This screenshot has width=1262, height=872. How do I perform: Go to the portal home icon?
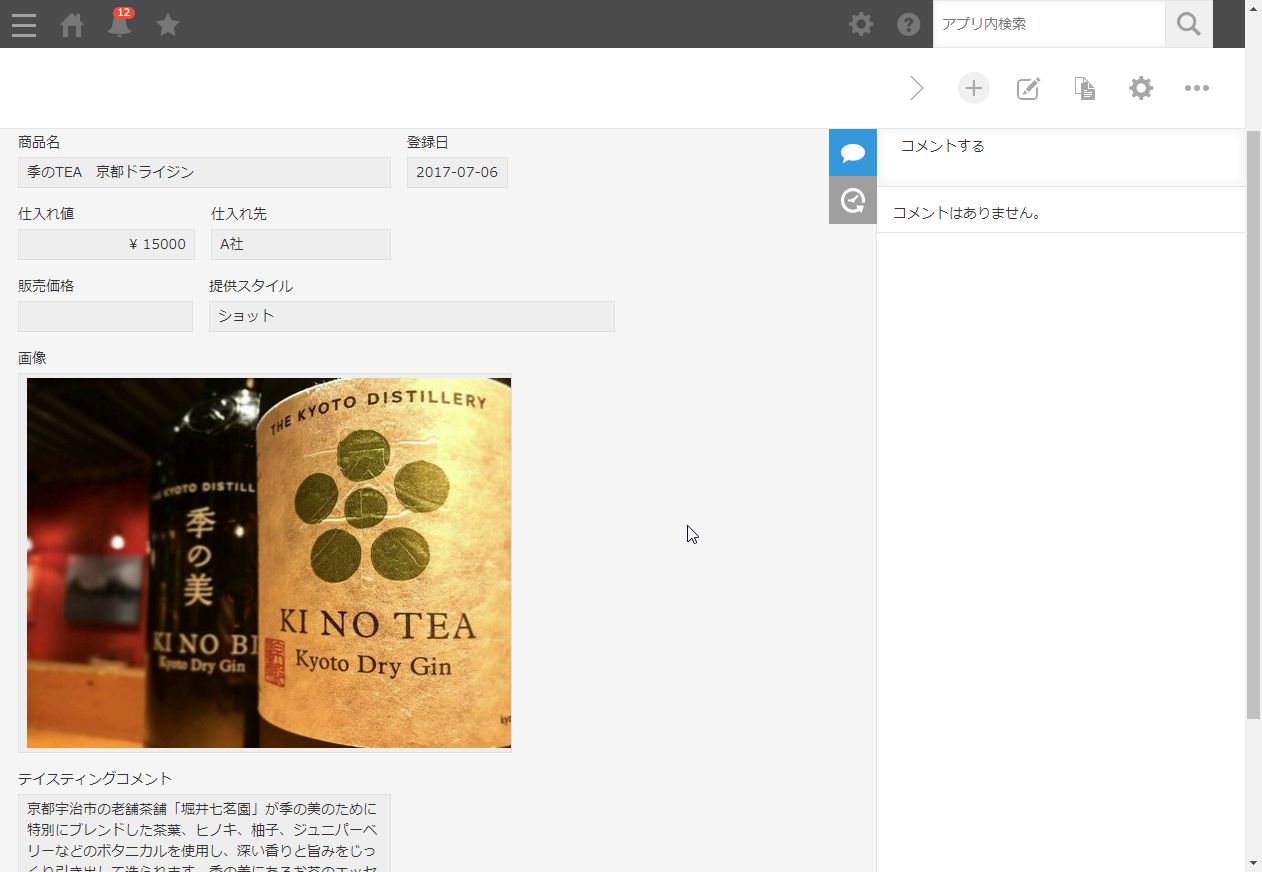pos(72,24)
